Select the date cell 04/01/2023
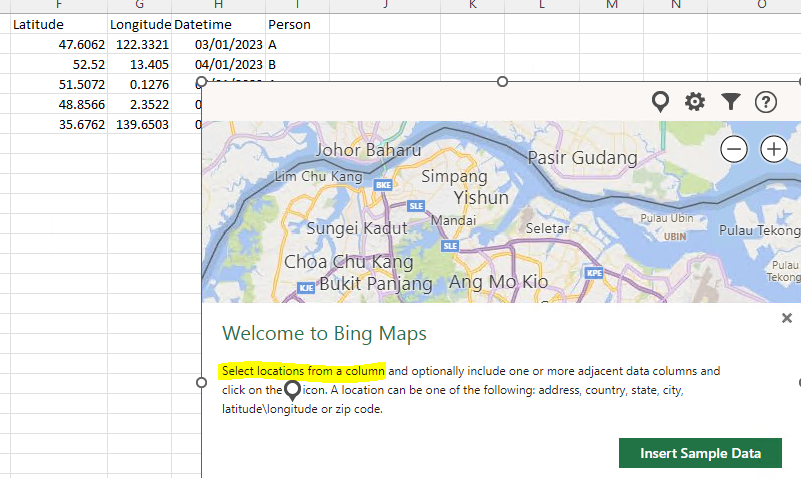 (219, 64)
